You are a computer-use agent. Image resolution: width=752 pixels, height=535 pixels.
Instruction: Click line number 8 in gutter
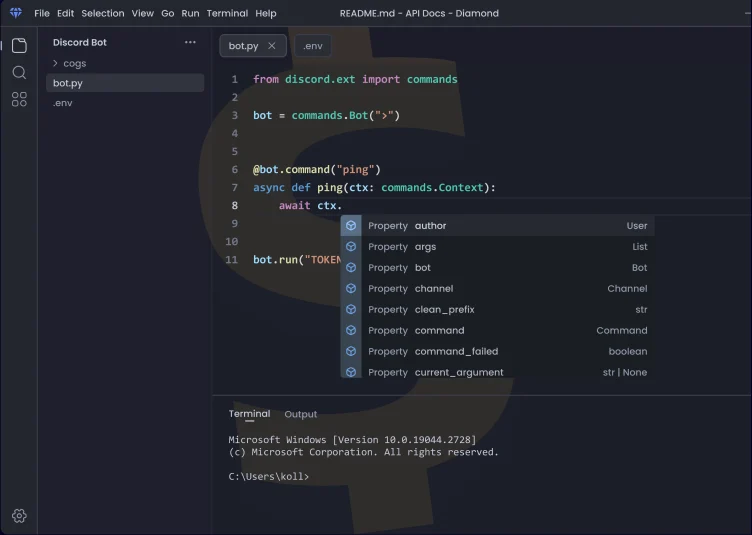235,206
